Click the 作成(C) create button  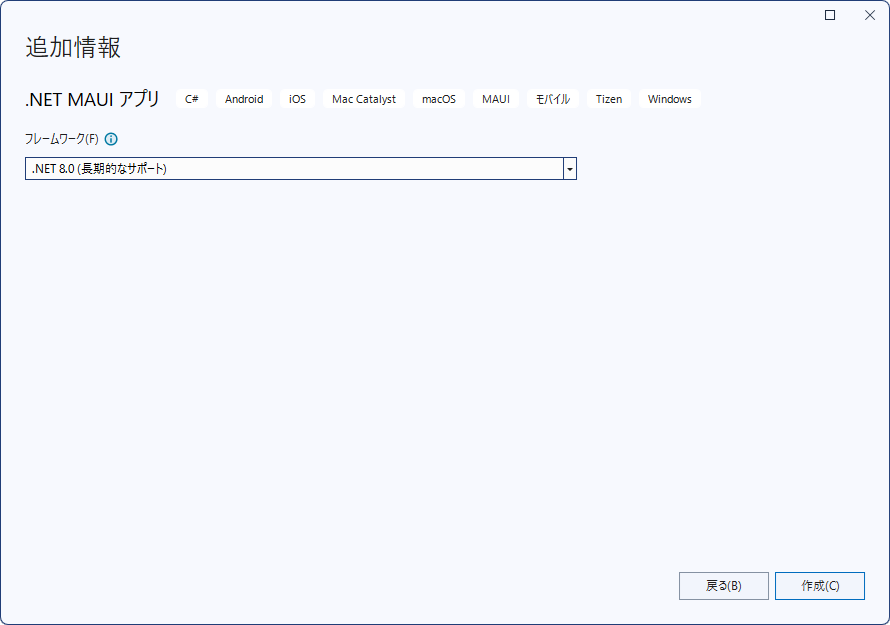click(x=820, y=586)
